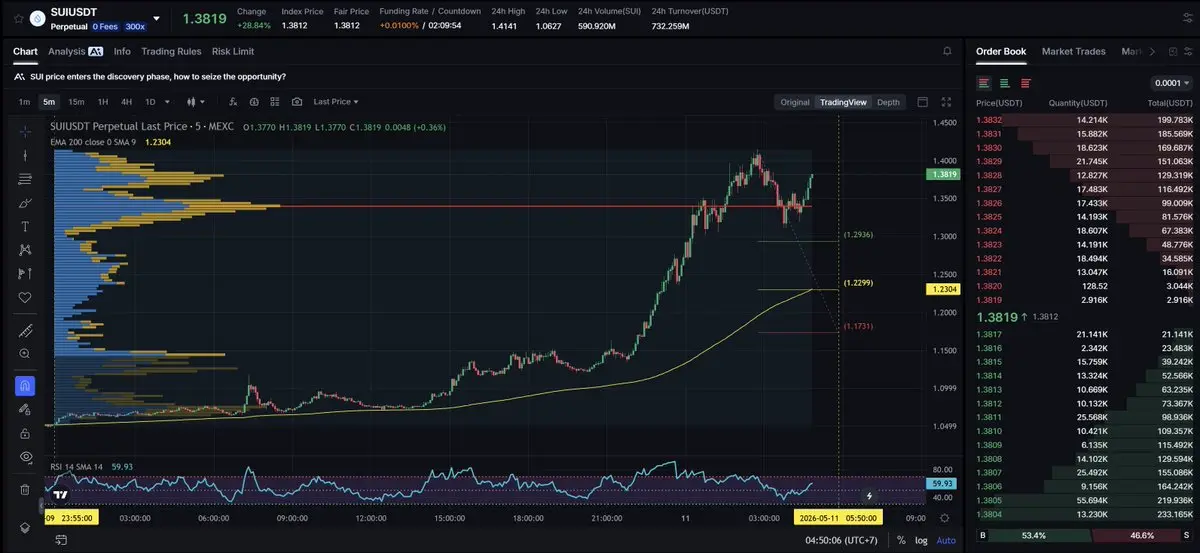
Task: Switch chart view to TradingView
Action: 843,102
